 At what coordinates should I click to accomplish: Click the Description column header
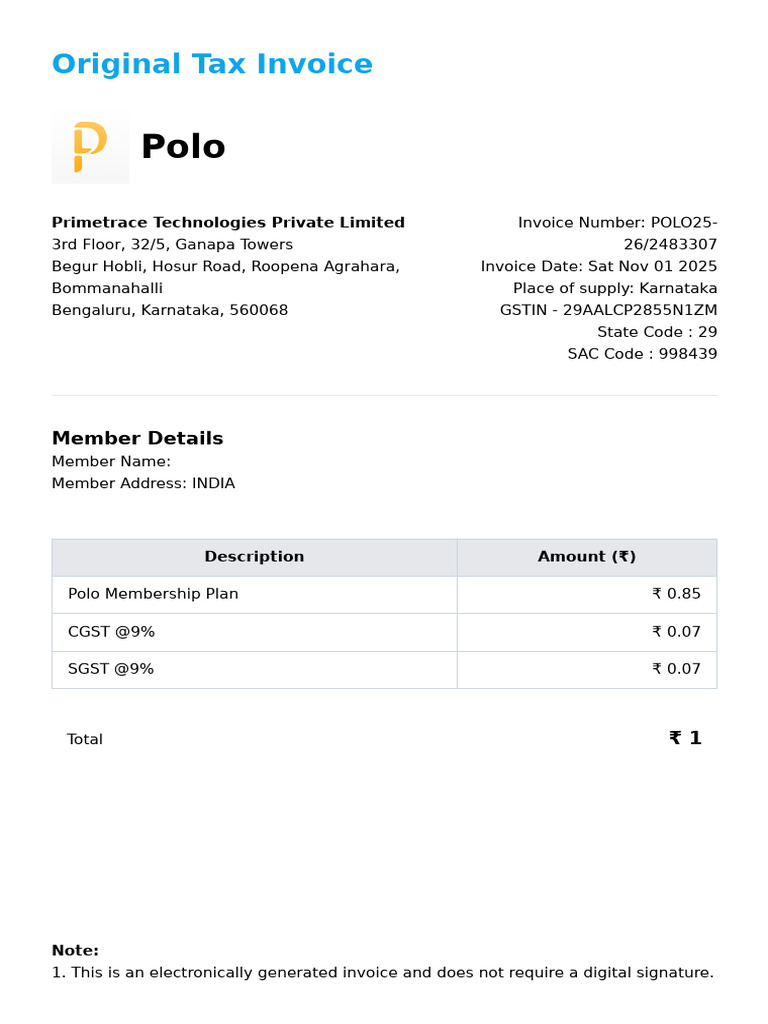point(254,557)
